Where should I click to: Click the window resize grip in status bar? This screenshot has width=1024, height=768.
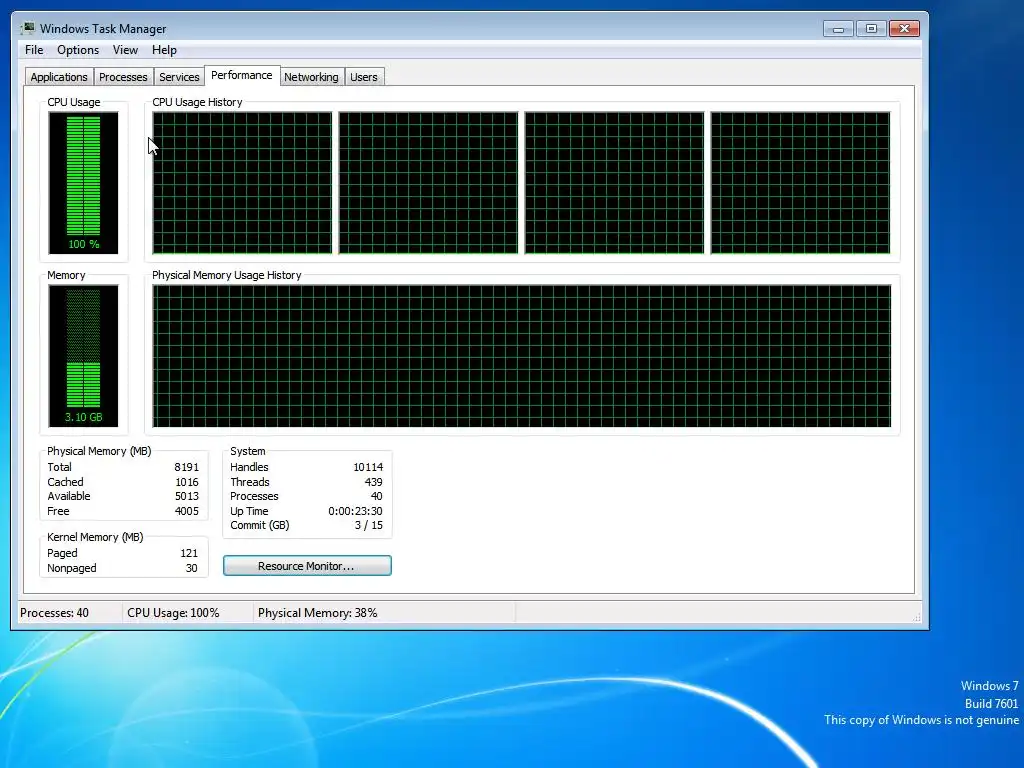[916, 617]
